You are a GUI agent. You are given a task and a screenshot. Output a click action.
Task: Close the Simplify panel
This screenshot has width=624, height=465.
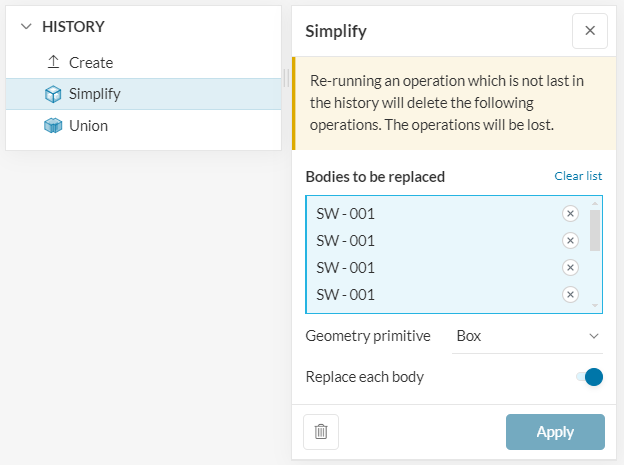589,31
